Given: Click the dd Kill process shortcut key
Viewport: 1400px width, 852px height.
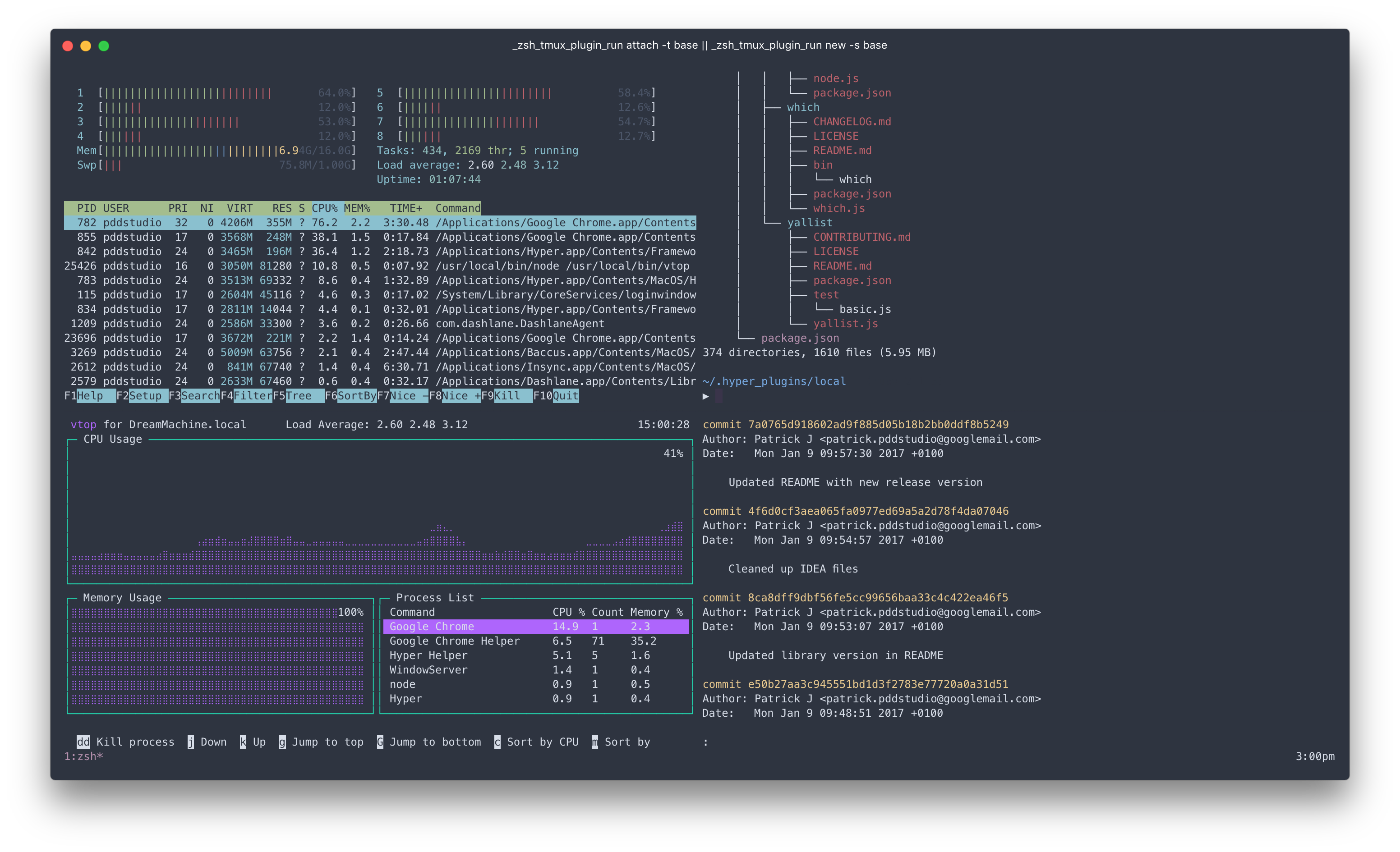Looking at the screenshot, I should (83, 742).
